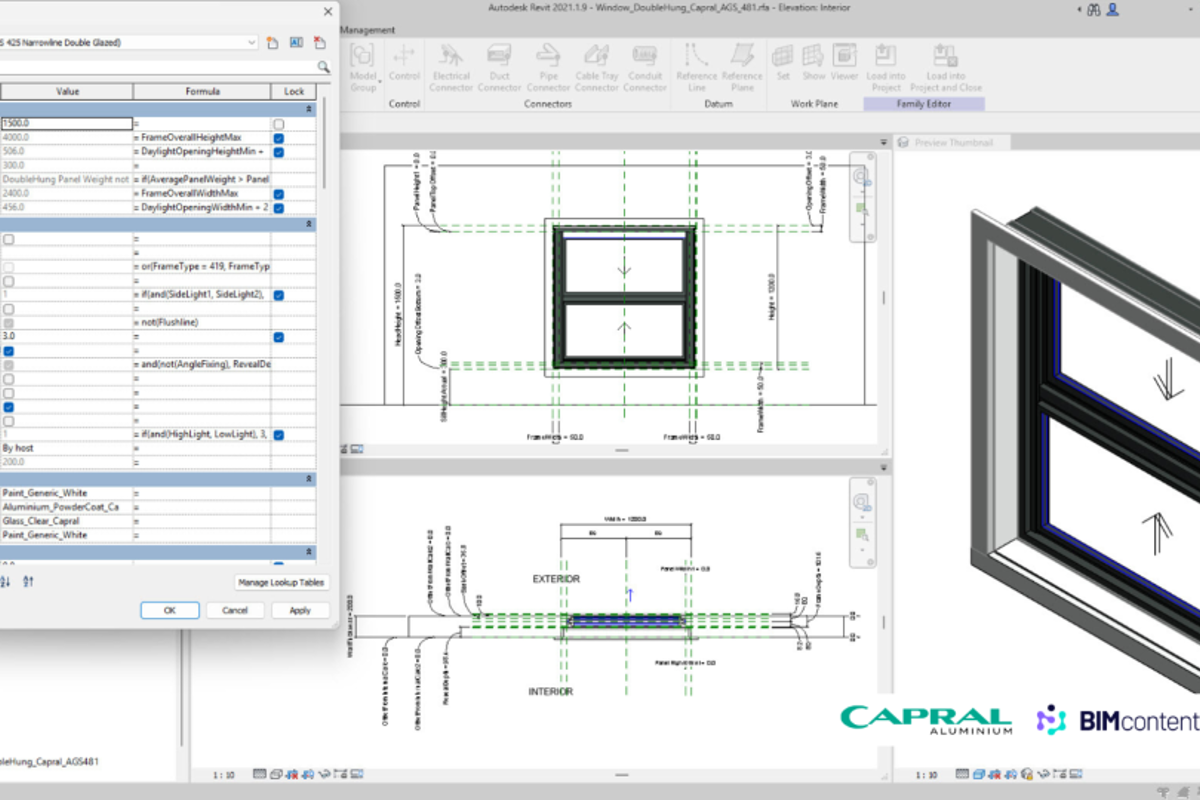Click the Formula column header

point(202,91)
